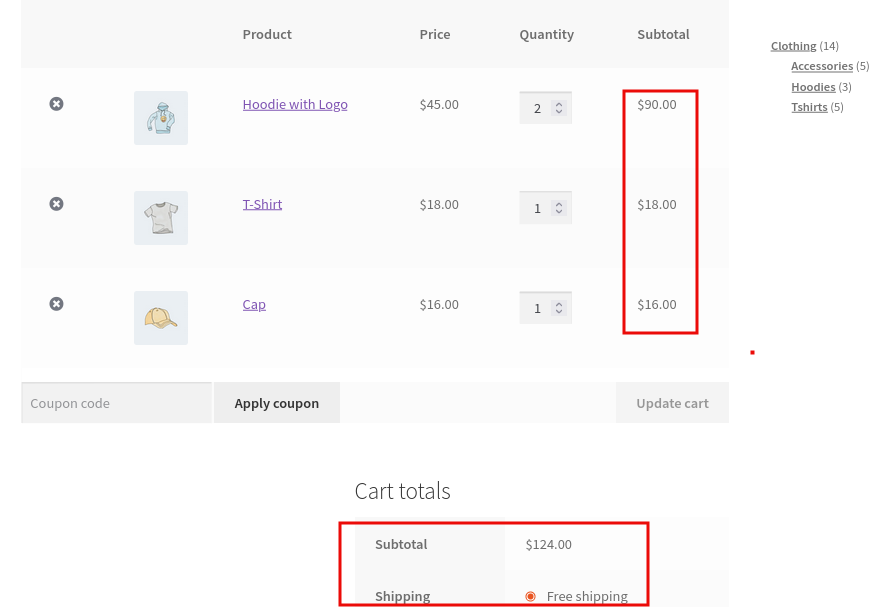Remove the T-Shirt item from cart
Viewport: 877px width, 607px height.
[x=57, y=204]
